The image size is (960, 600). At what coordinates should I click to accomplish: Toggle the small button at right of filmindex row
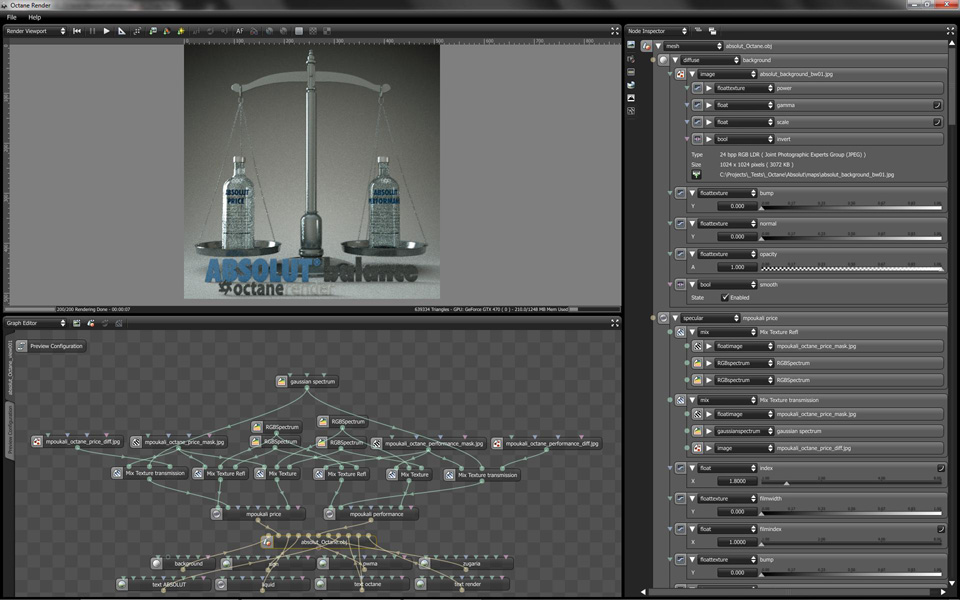pyautogui.click(x=941, y=529)
